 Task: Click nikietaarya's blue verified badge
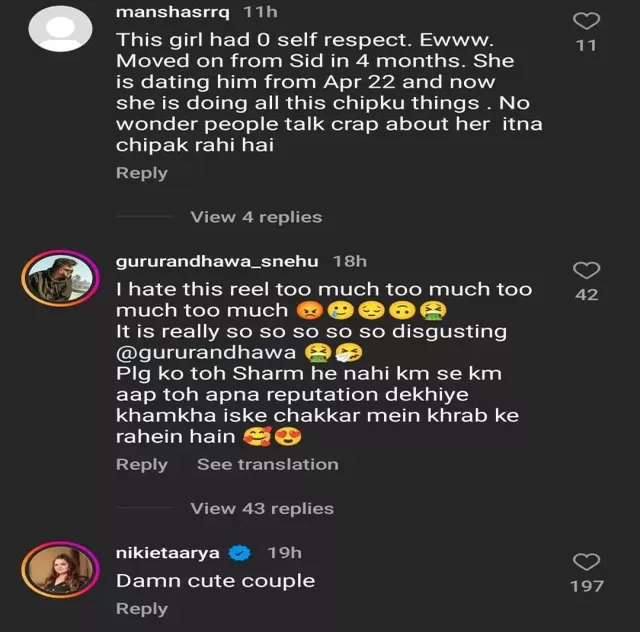[239, 553]
